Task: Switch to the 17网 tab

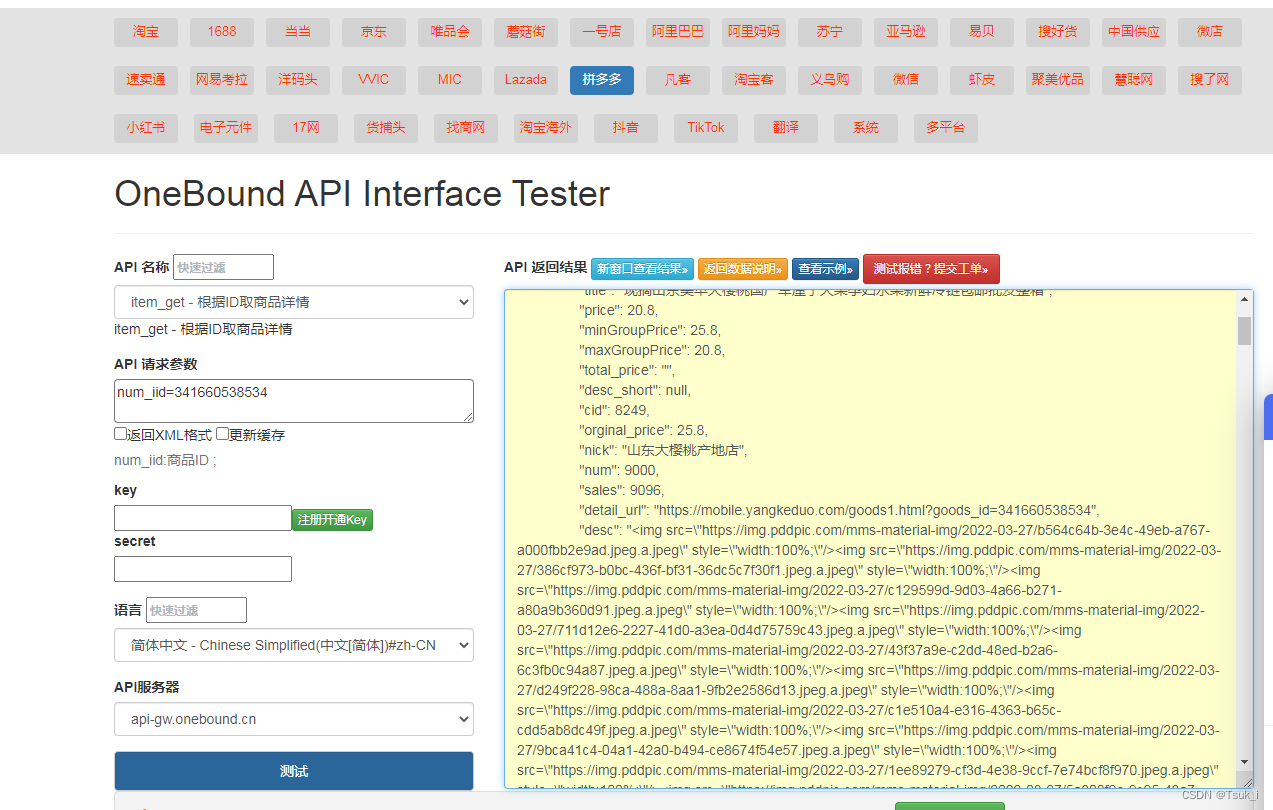Action: (306, 128)
